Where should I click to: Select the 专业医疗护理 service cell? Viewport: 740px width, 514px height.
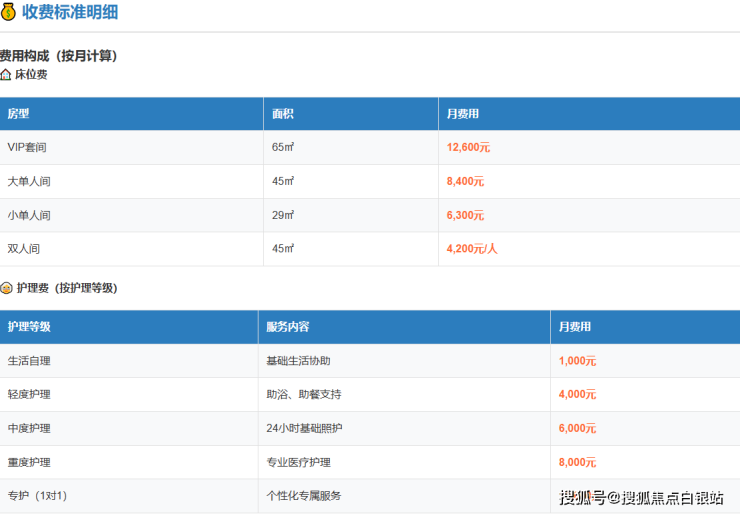tap(298, 463)
